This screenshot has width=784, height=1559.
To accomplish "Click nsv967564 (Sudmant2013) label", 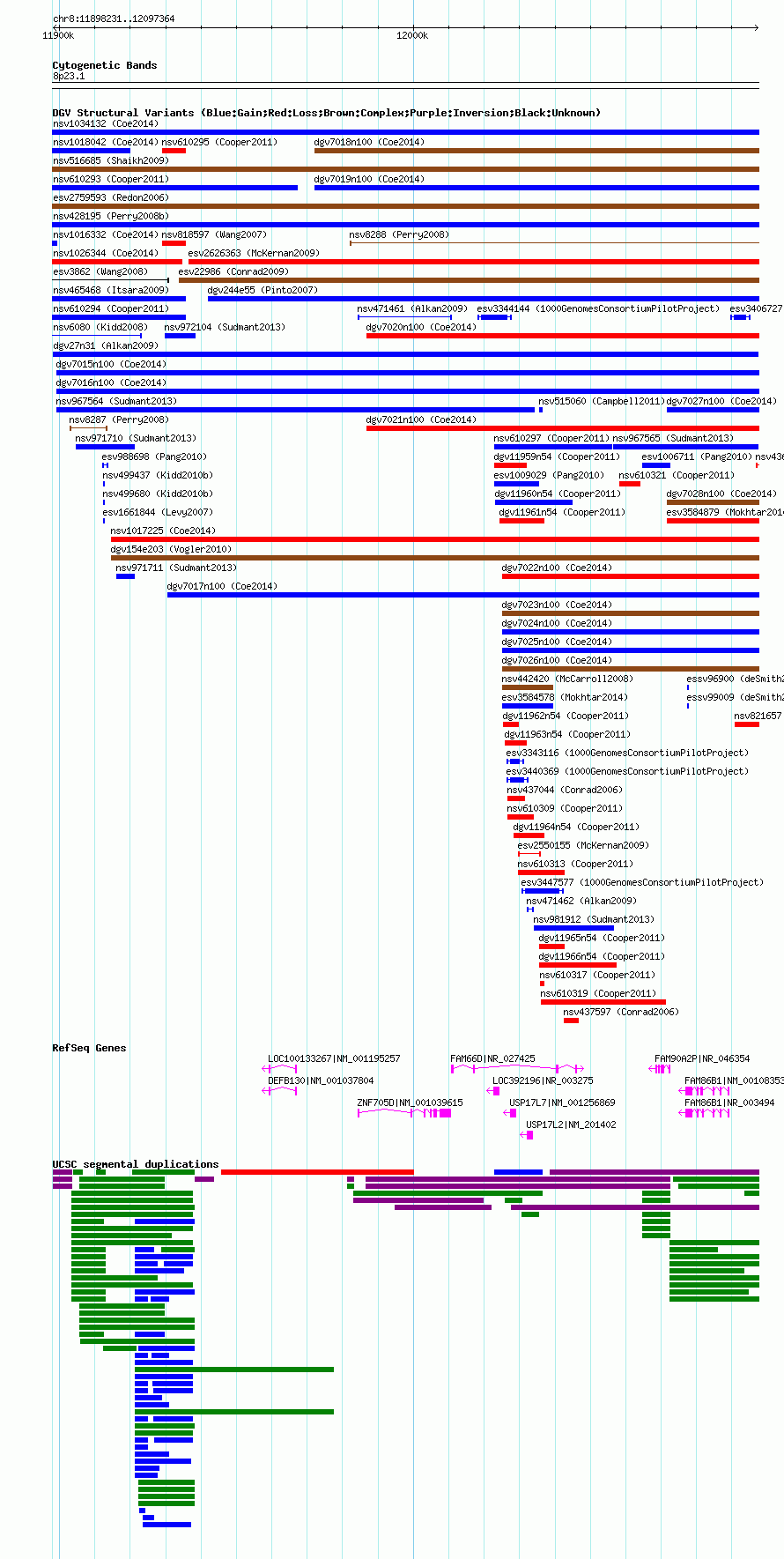I will [116, 401].
